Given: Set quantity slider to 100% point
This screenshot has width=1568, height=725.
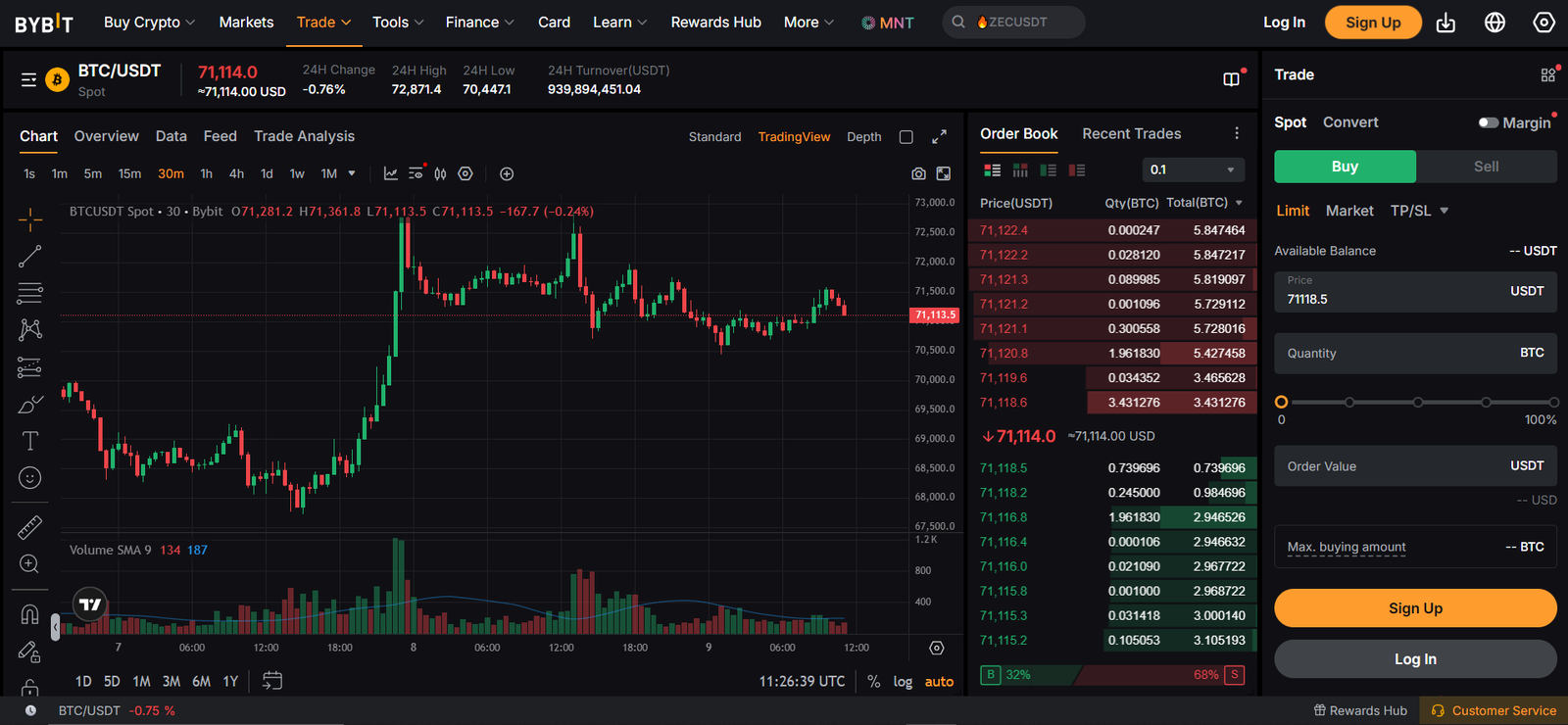Looking at the screenshot, I should [x=1553, y=402].
